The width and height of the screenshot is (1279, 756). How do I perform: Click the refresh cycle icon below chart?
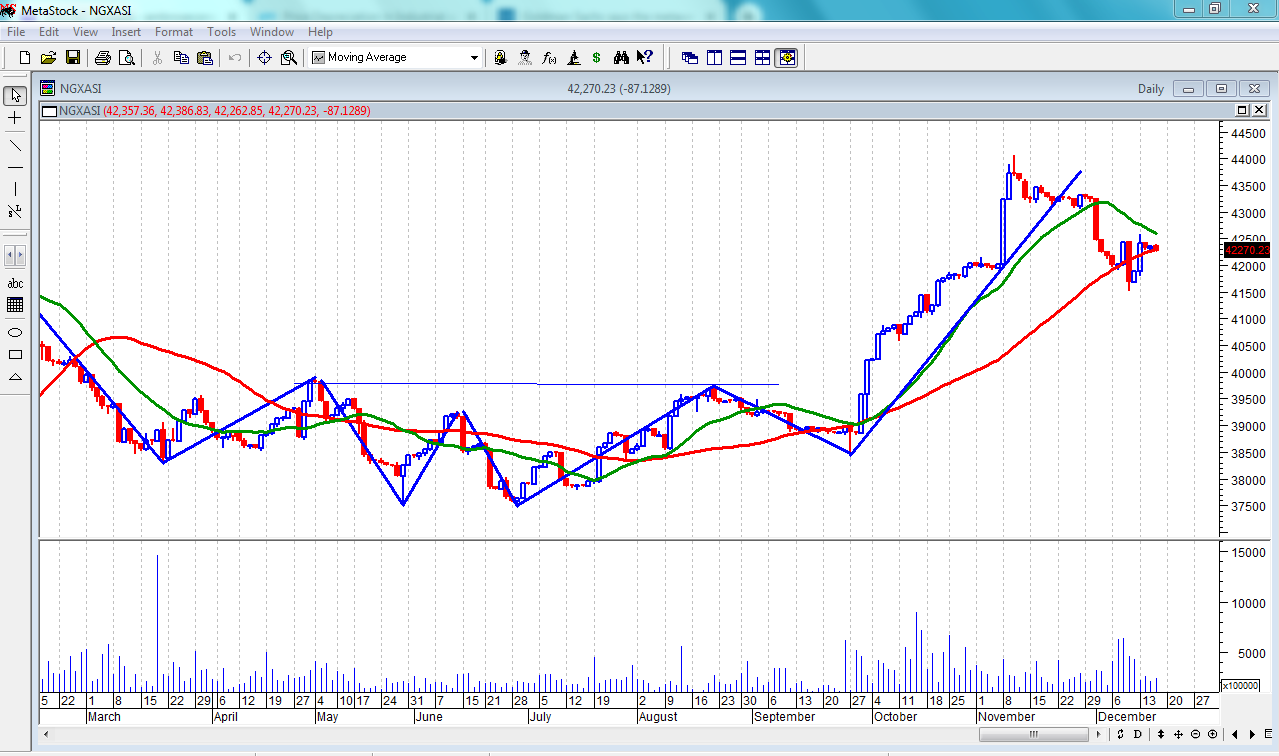pyautogui.click(x=1121, y=734)
